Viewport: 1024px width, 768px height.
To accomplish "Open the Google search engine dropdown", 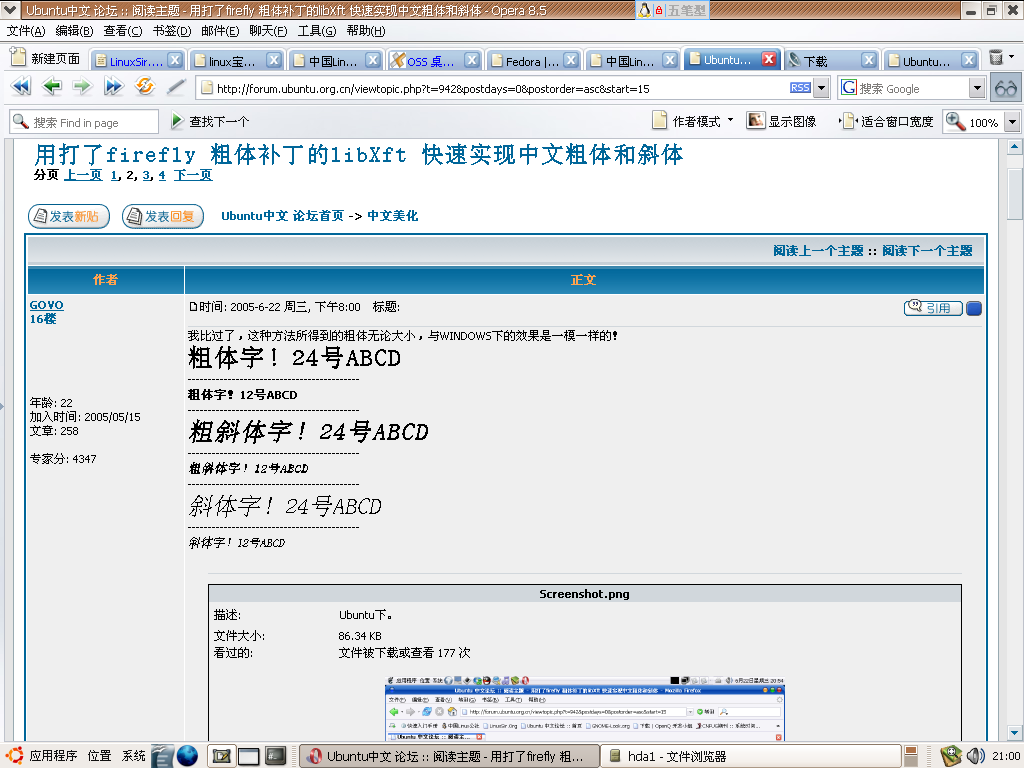I will pos(977,88).
